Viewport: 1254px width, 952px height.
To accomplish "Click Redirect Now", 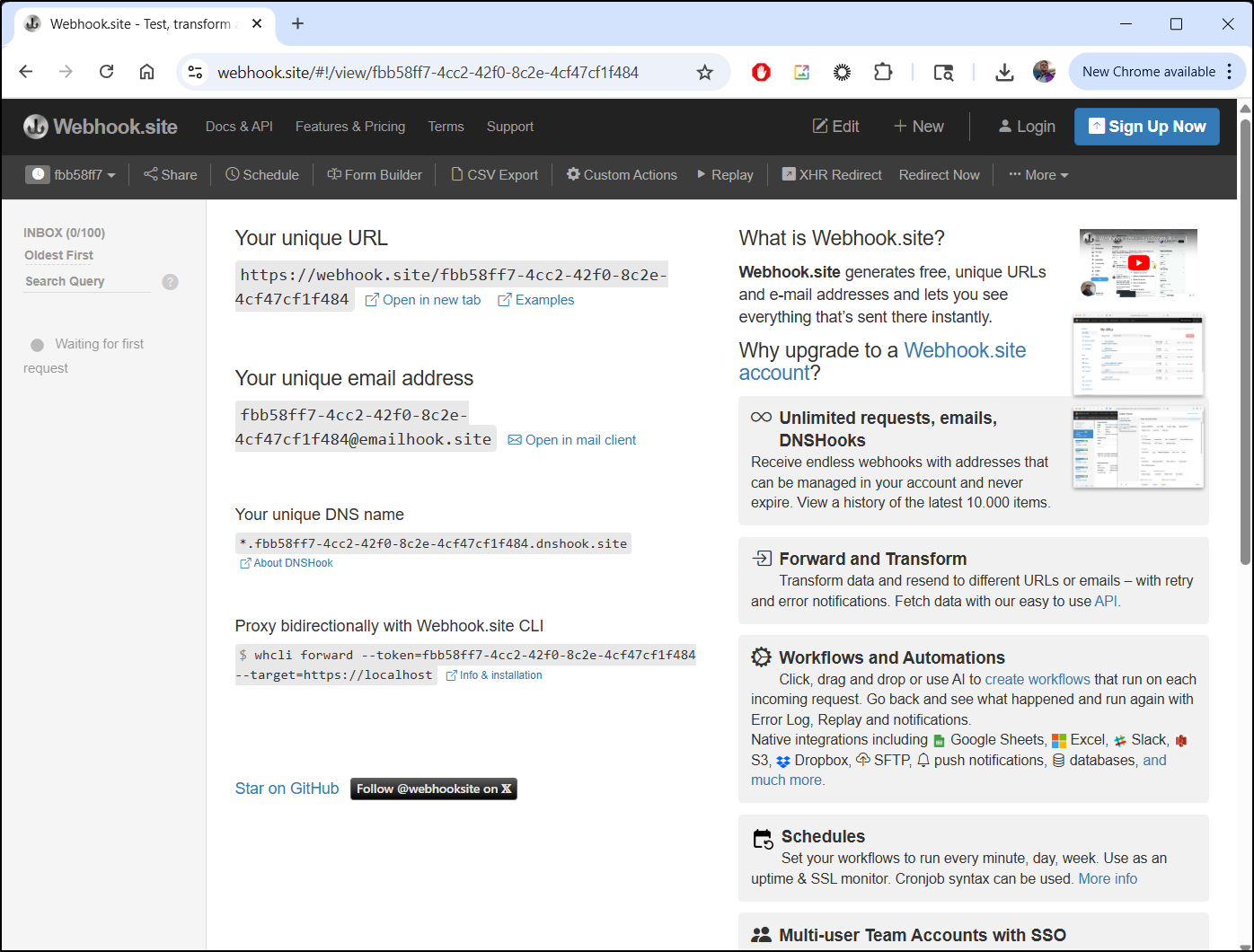I will click(x=940, y=175).
